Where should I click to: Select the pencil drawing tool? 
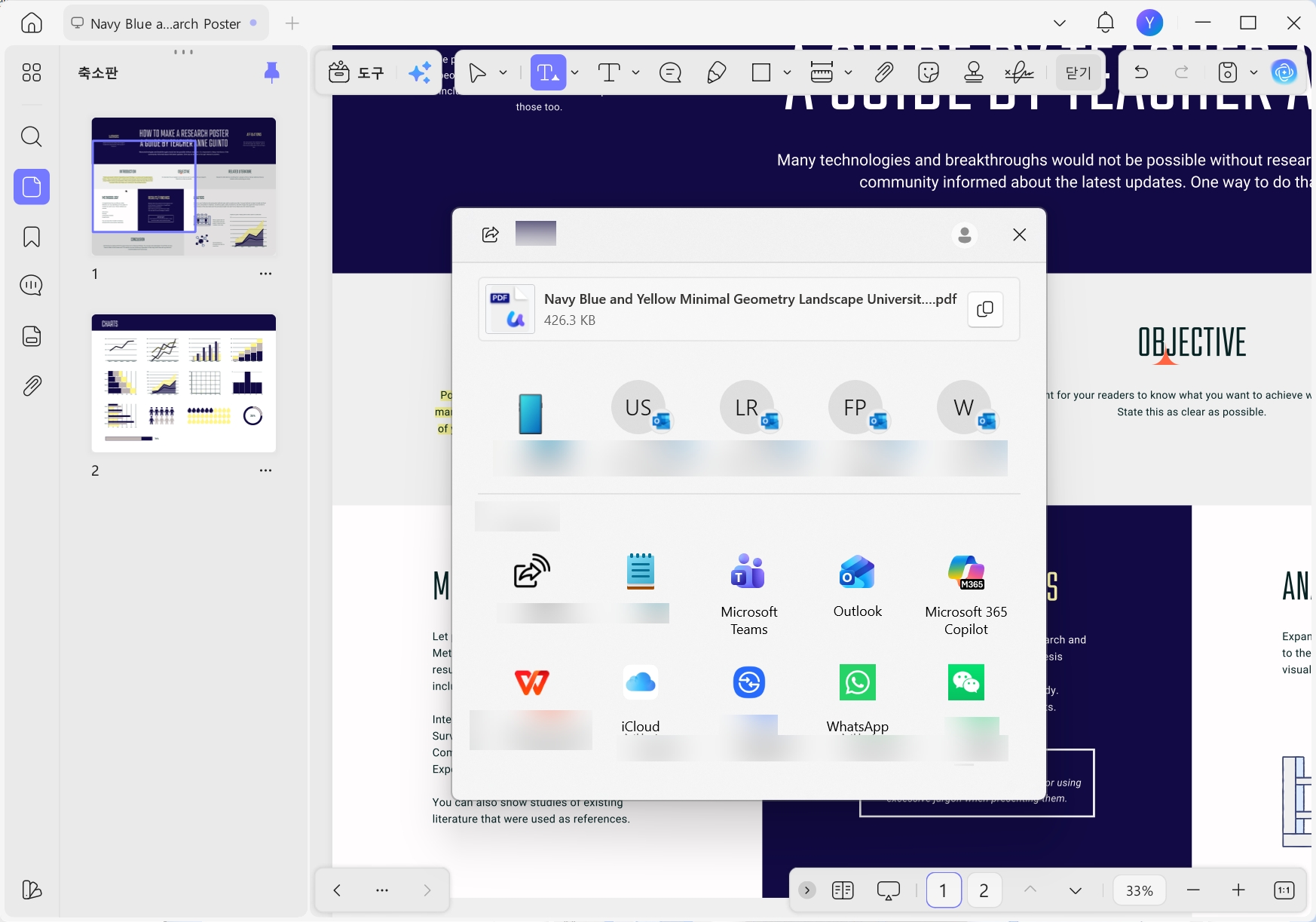tap(716, 72)
